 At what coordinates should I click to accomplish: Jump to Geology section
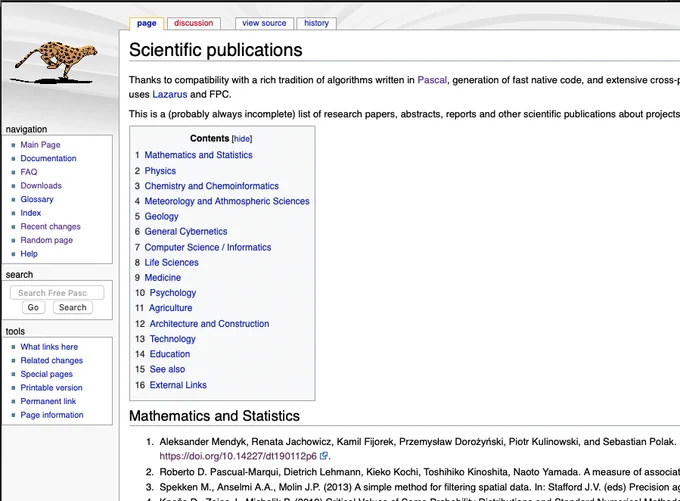click(161, 216)
